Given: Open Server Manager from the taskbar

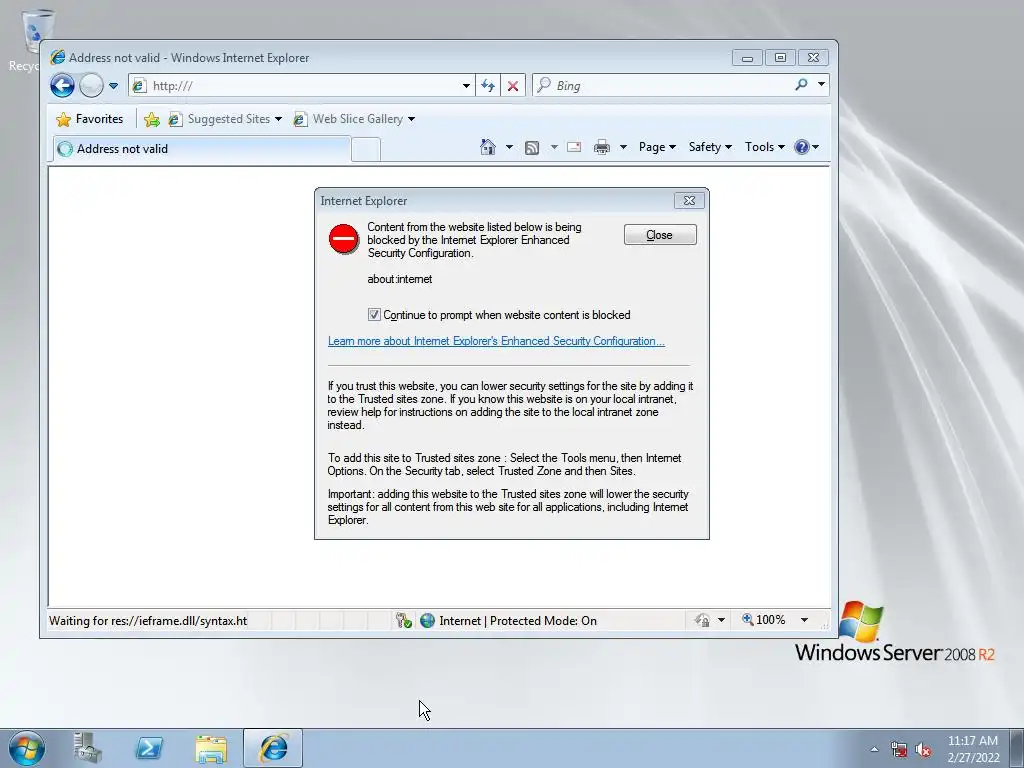Looking at the screenshot, I should coord(88,748).
